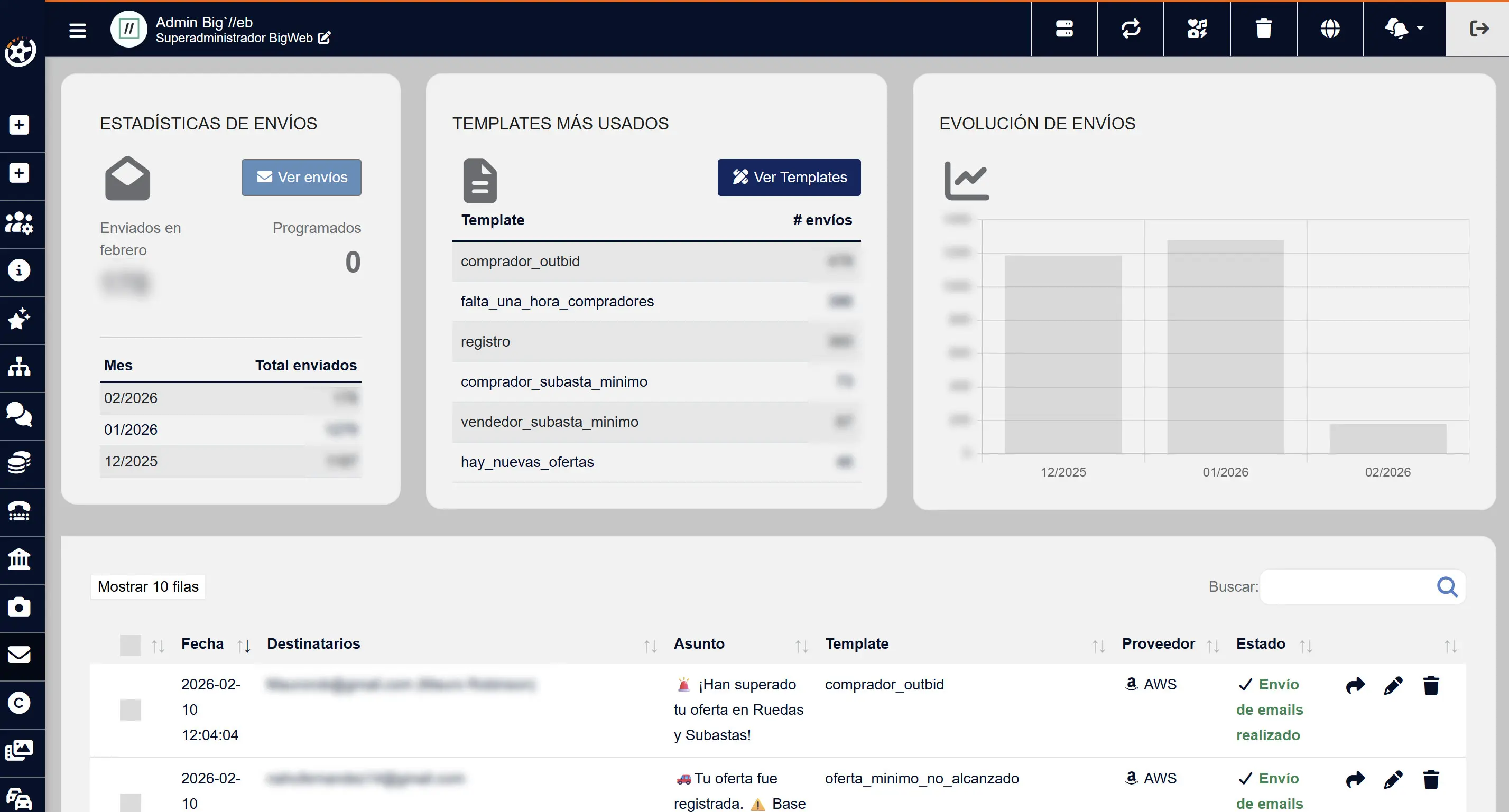Image resolution: width=1509 pixels, height=812 pixels.
Task: Check the comprador_outbid row checkbox
Action: point(130,710)
